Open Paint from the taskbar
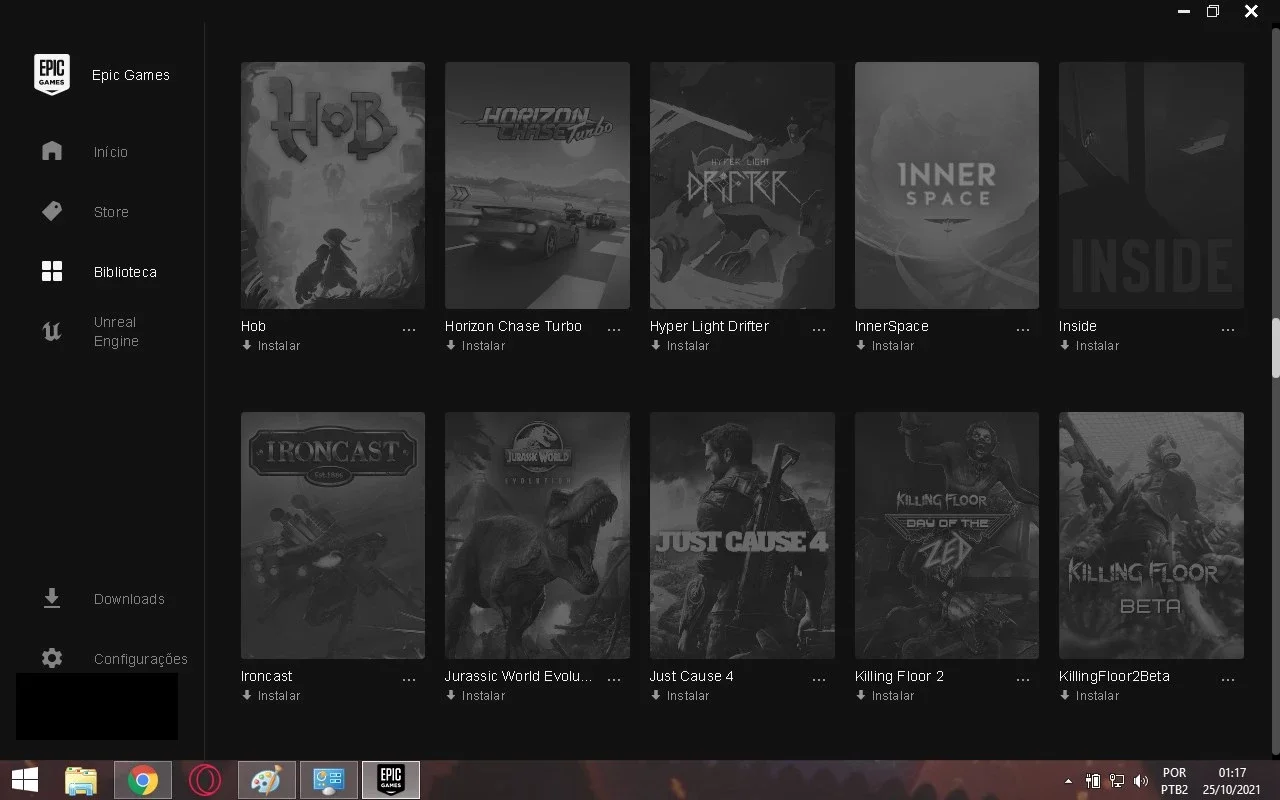 (x=266, y=780)
